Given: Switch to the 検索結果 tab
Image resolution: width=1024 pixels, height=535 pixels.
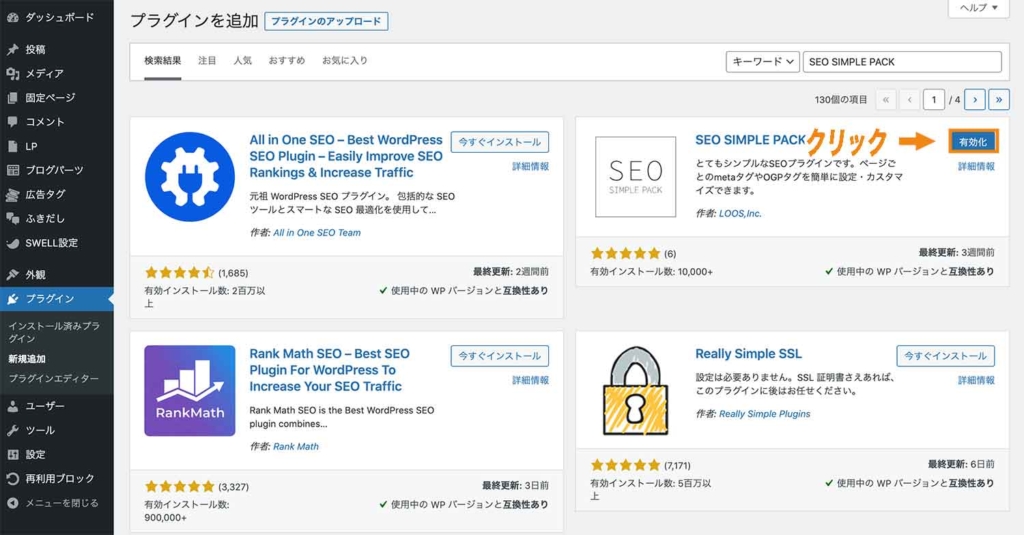Looking at the screenshot, I should pyautogui.click(x=163, y=61).
